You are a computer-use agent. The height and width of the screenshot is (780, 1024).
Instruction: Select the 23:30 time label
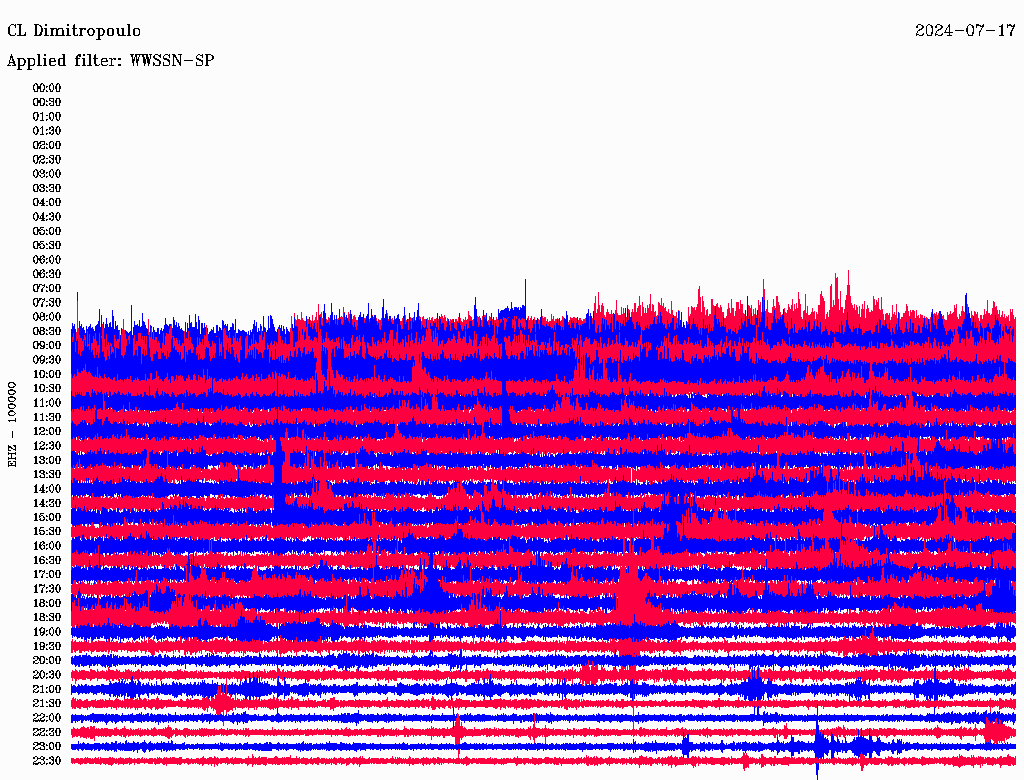pyautogui.click(x=47, y=761)
